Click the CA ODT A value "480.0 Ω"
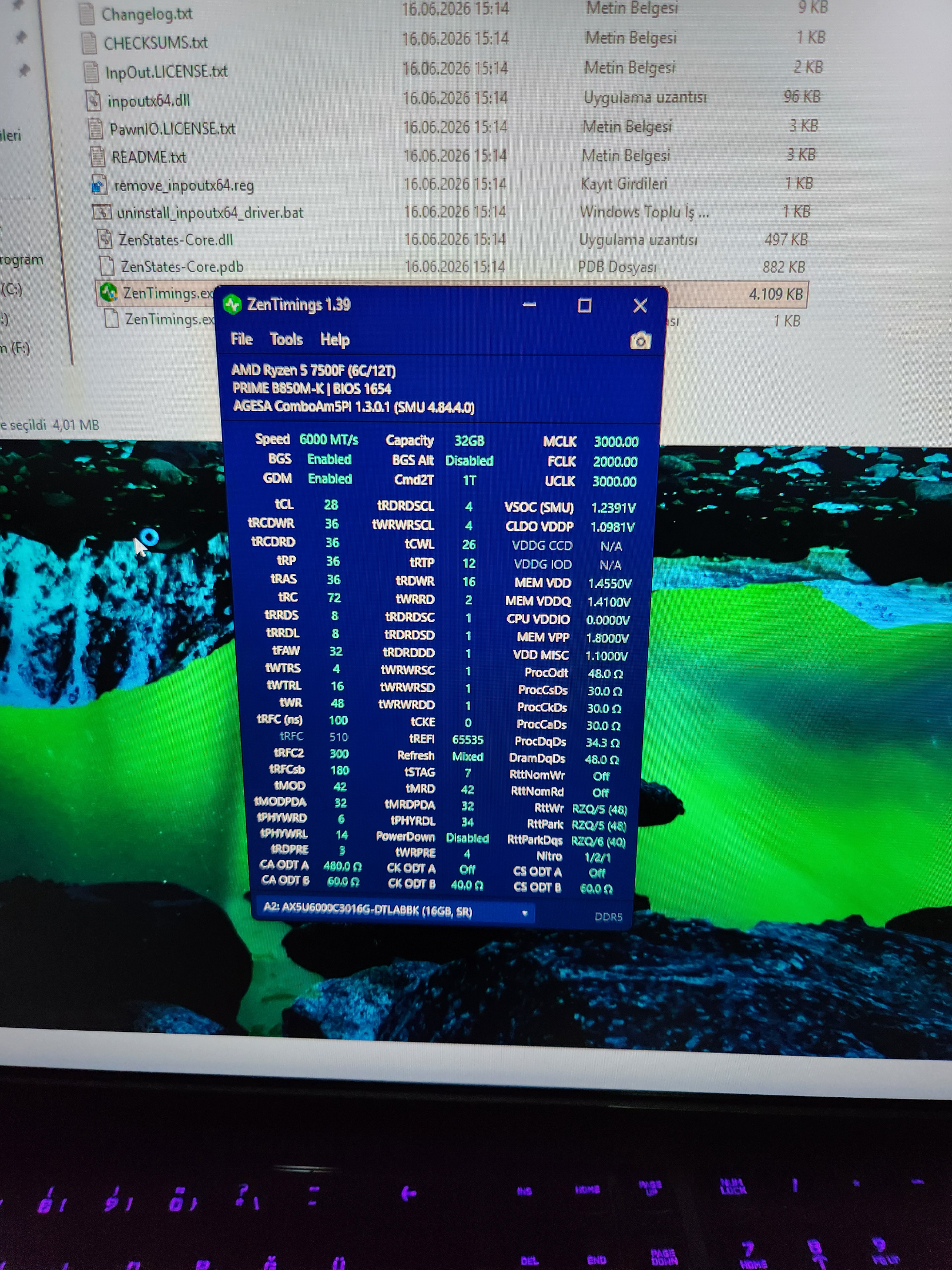The width and height of the screenshot is (952, 1270). [343, 866]
